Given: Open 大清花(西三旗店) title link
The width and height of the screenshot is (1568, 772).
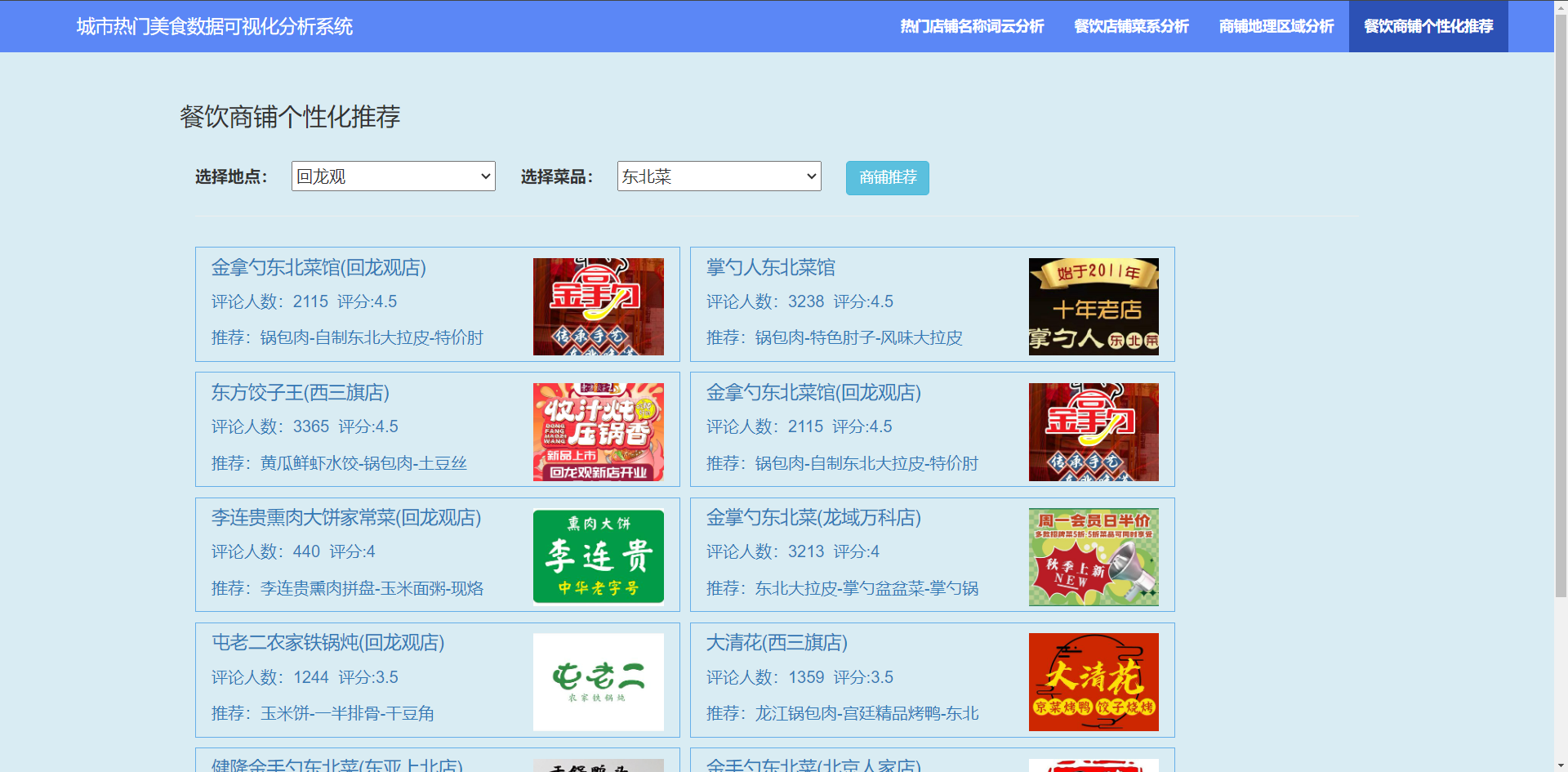Looking at the screenshot, I should pos(777,642).
